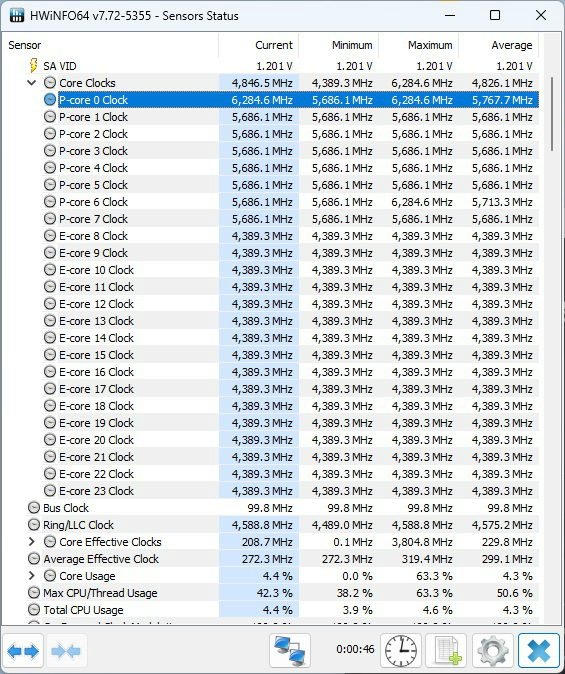Viewport: 565px width, 674px height.
Task: Click the 5,767.7 MHz average value
Action: (502, 100)
